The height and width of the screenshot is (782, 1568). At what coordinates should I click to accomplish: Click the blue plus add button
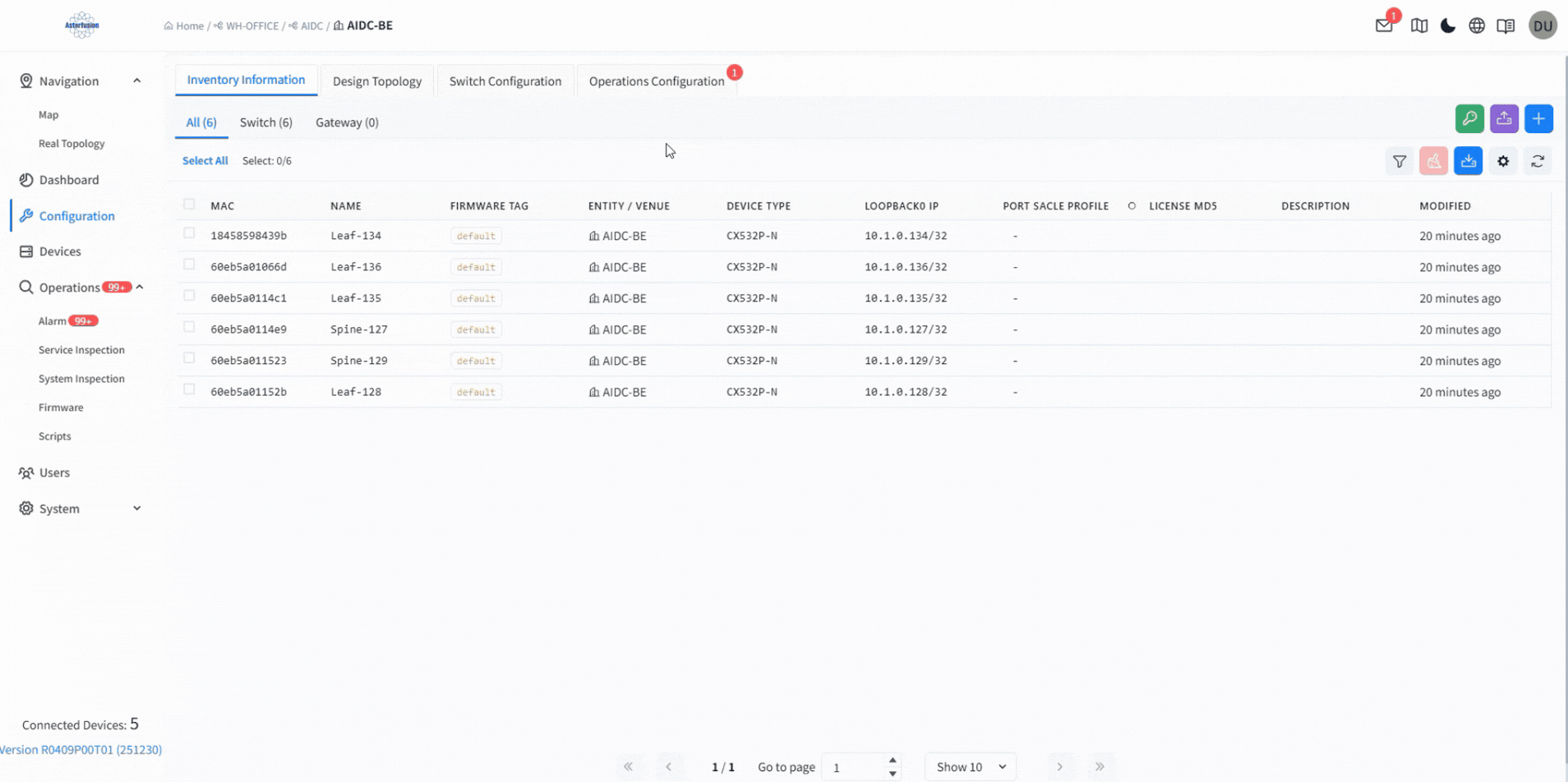pyautogui.click(x=1538, y=119)
